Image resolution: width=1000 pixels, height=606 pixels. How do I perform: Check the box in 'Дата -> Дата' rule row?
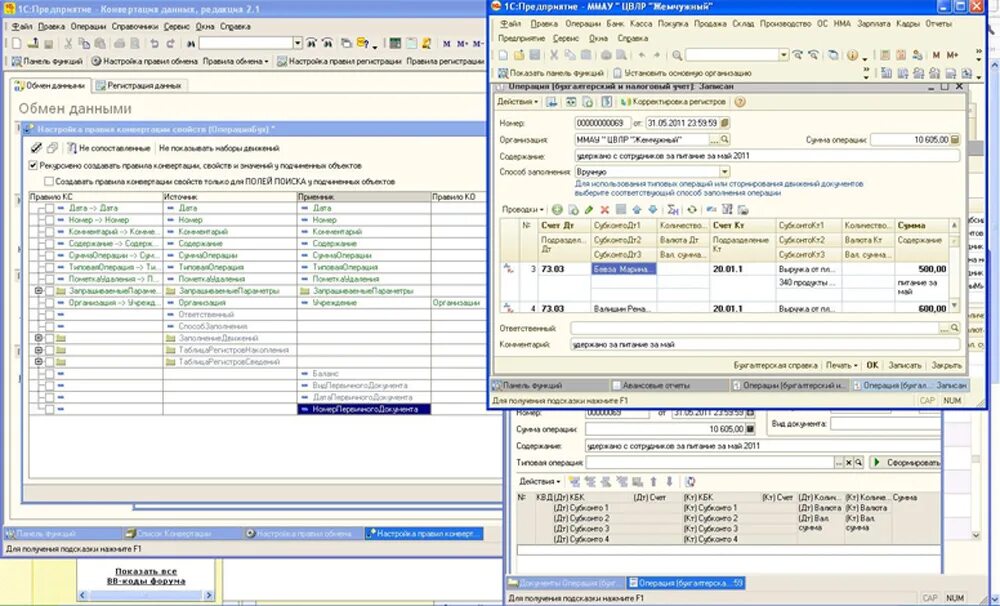[x=49, y=208]
